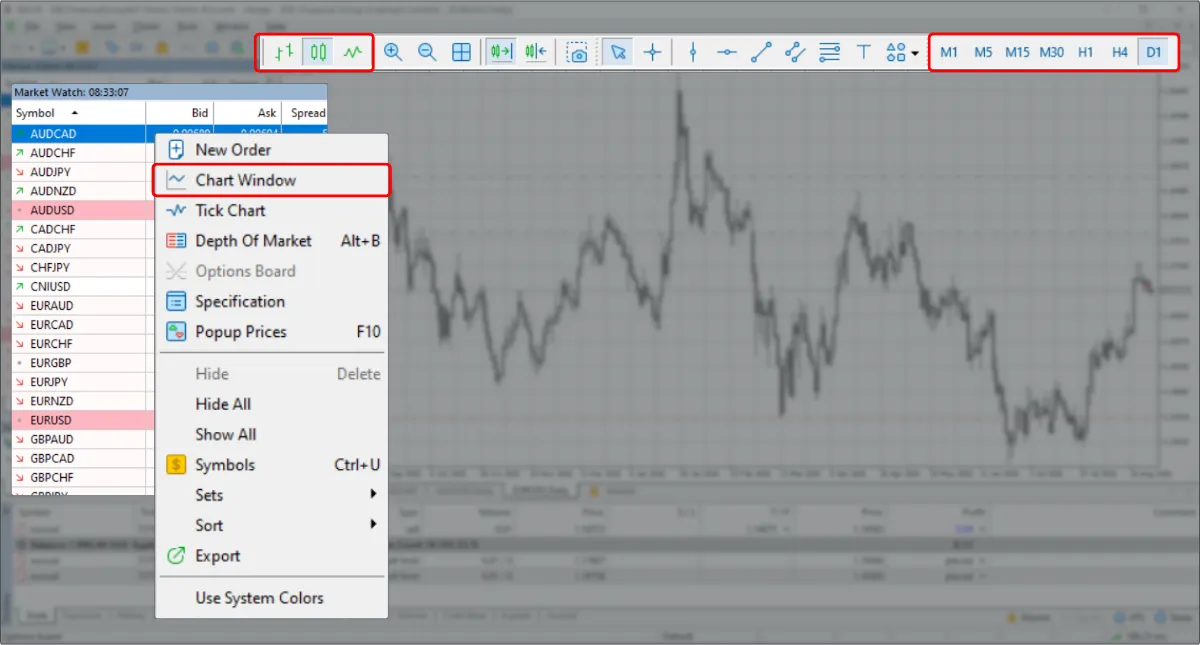Select AUDJPY row in Market Watch
The image size is (1200, 645).
click(x=83, y=172)
